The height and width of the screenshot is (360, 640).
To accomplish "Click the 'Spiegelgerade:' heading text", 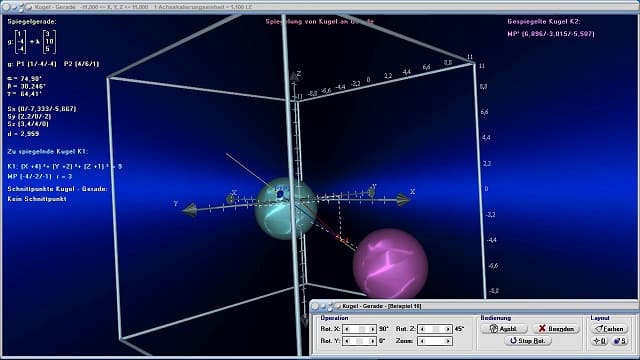I will click(x=32, y=22).
